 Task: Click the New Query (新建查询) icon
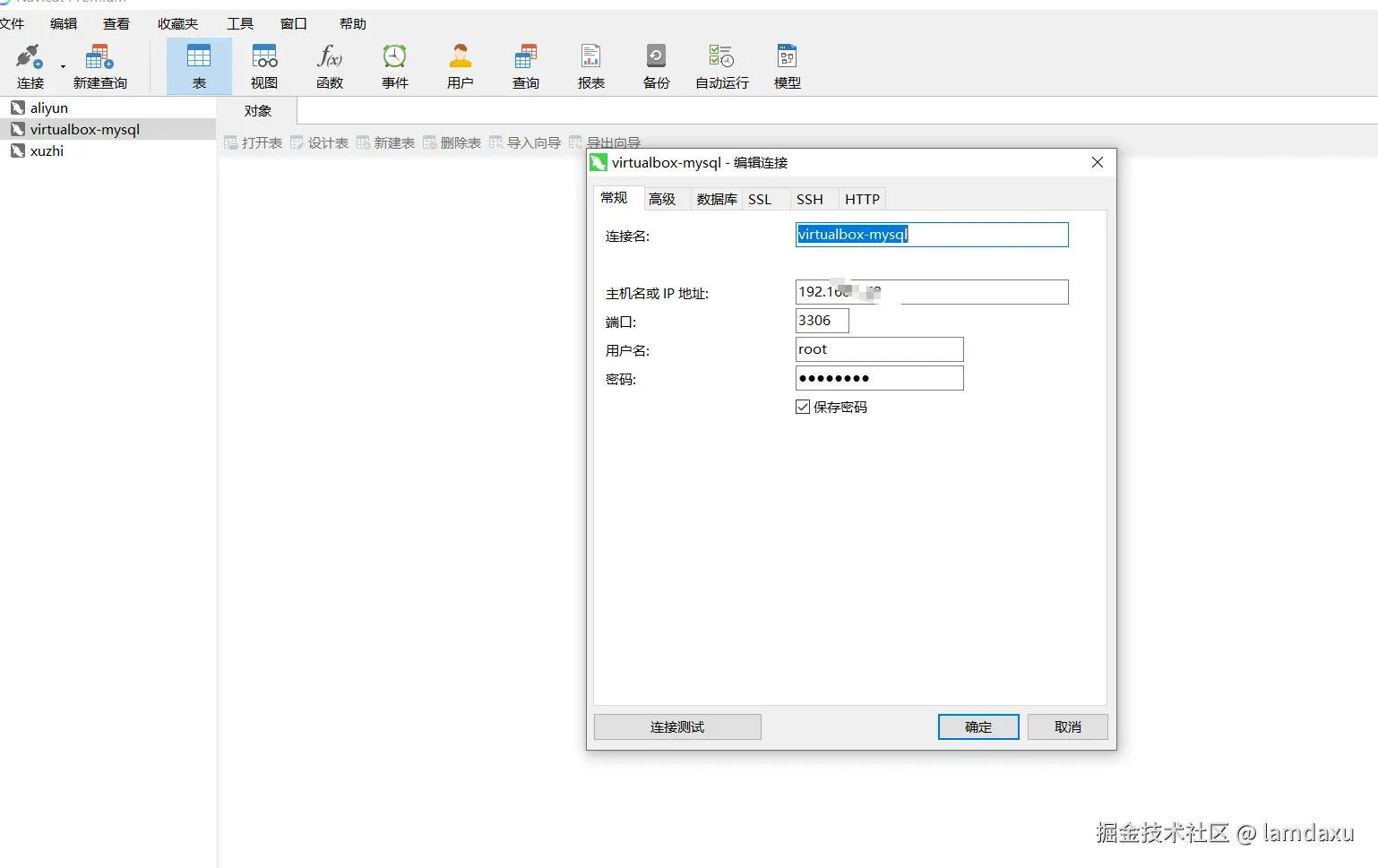99,66
